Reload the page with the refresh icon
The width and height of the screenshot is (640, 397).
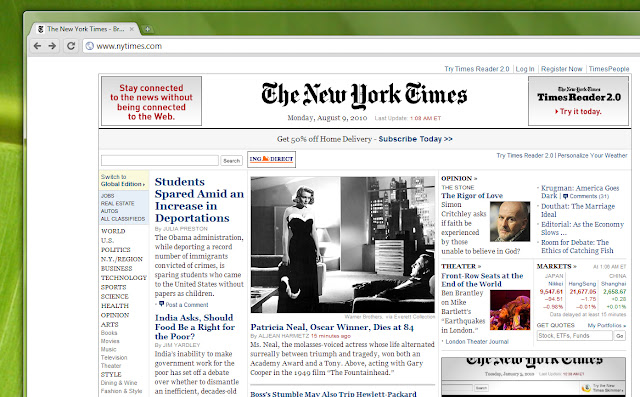71,46
